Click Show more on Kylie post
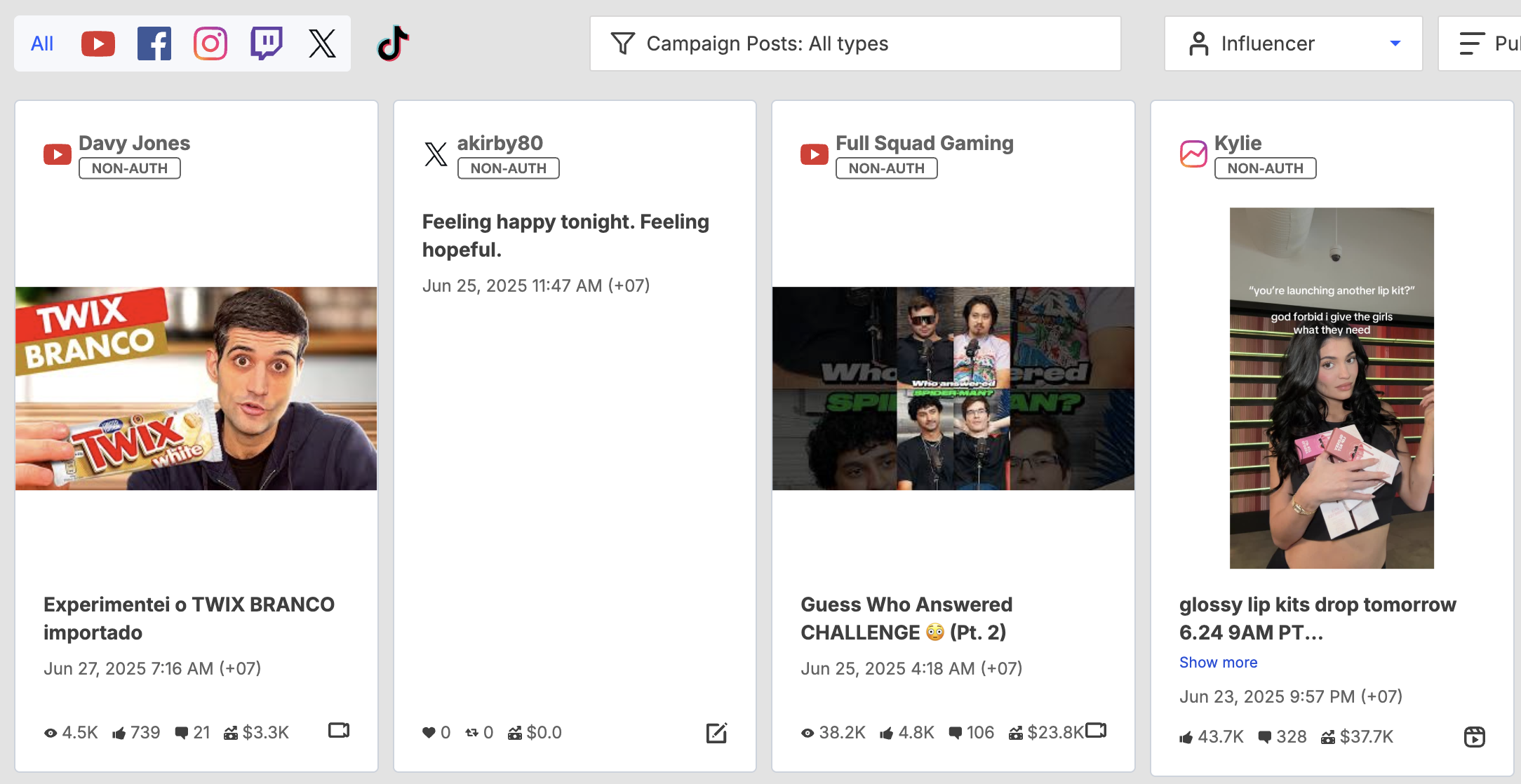Screen dimensions: 1521x784 [1218, 663]
